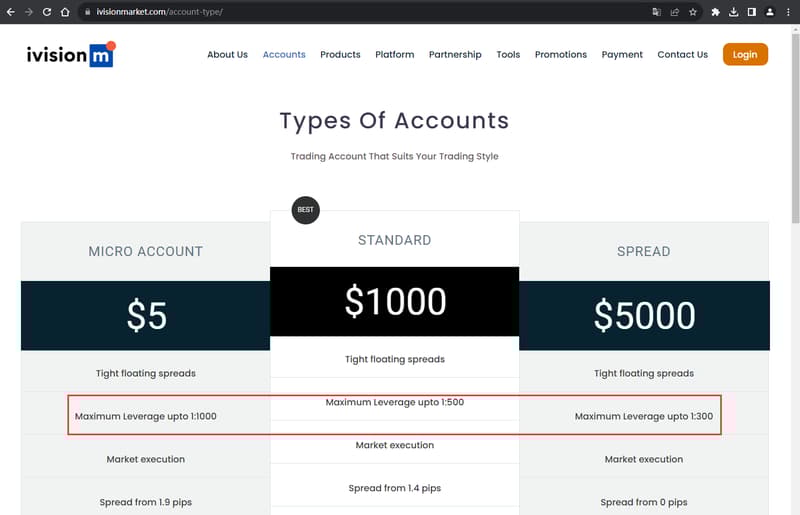The height and width of the screenshot is (515, 800).
Task: Open Chrome three-dot menu
Action: point(788,12)
